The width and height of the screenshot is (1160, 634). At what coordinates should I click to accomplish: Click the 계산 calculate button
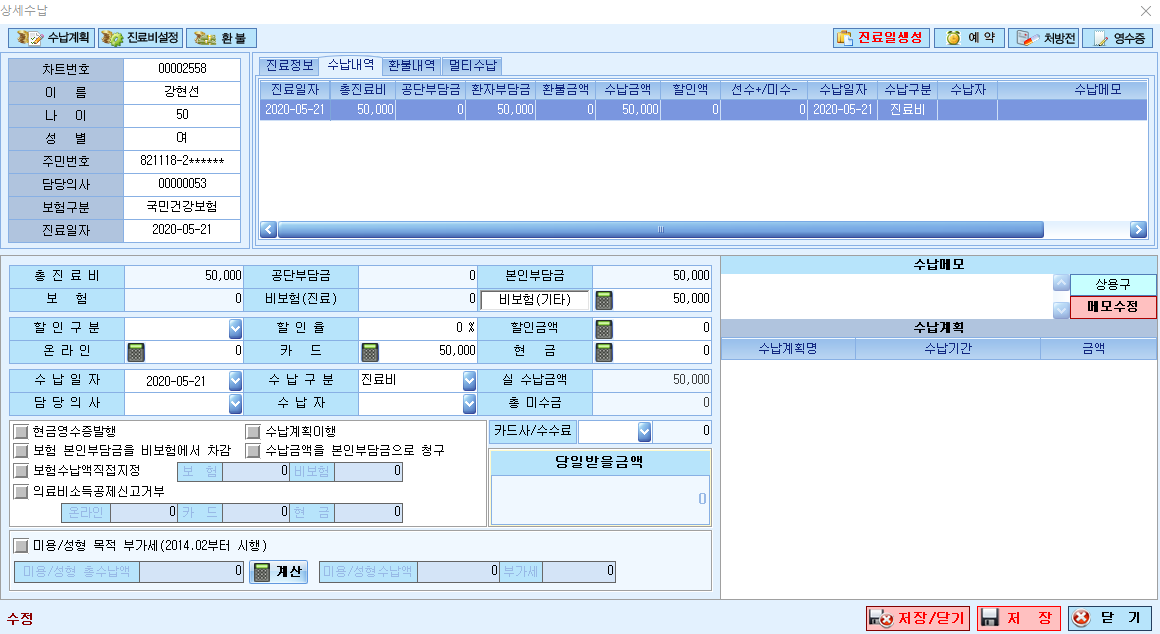tap(278, 571)
